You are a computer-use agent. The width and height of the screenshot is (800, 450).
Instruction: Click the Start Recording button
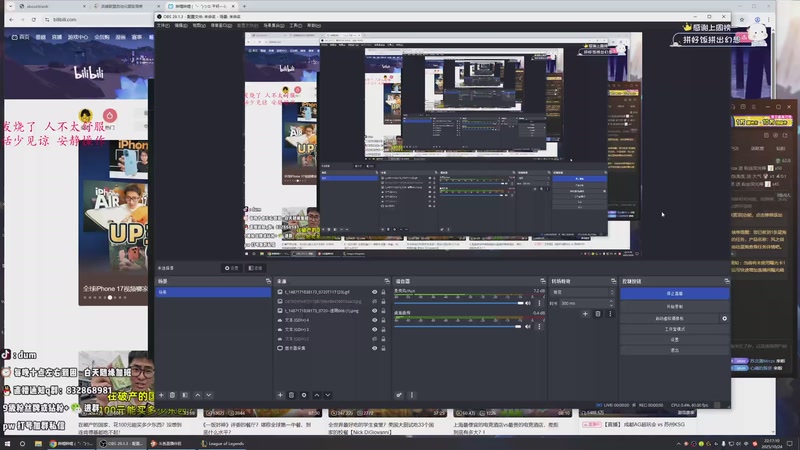coord(674,306)
